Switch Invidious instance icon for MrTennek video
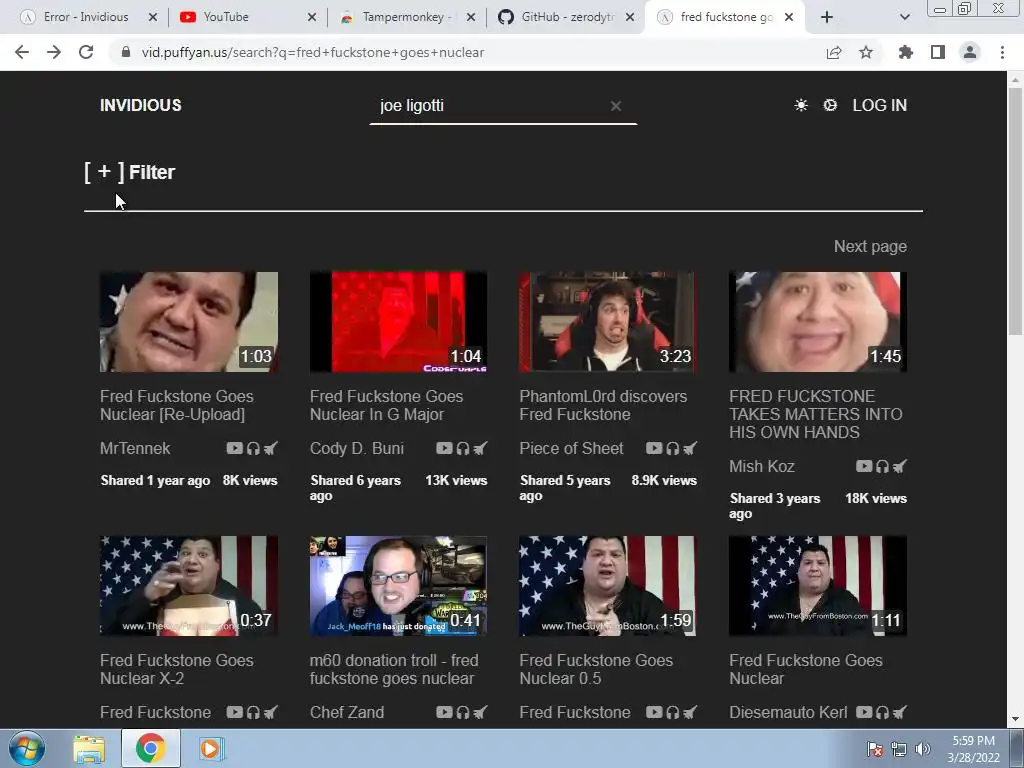Viewport: 1024px width, 768px height. click(270, 448)
